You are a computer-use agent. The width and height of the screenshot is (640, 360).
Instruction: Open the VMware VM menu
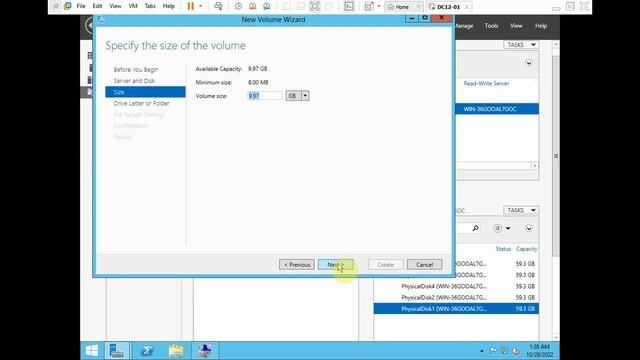[x=133, y=6]
